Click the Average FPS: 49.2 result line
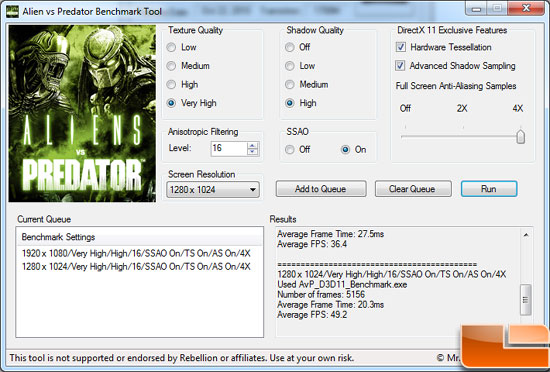This screenshot has height=372, width=550. click(x=312, y=315)
